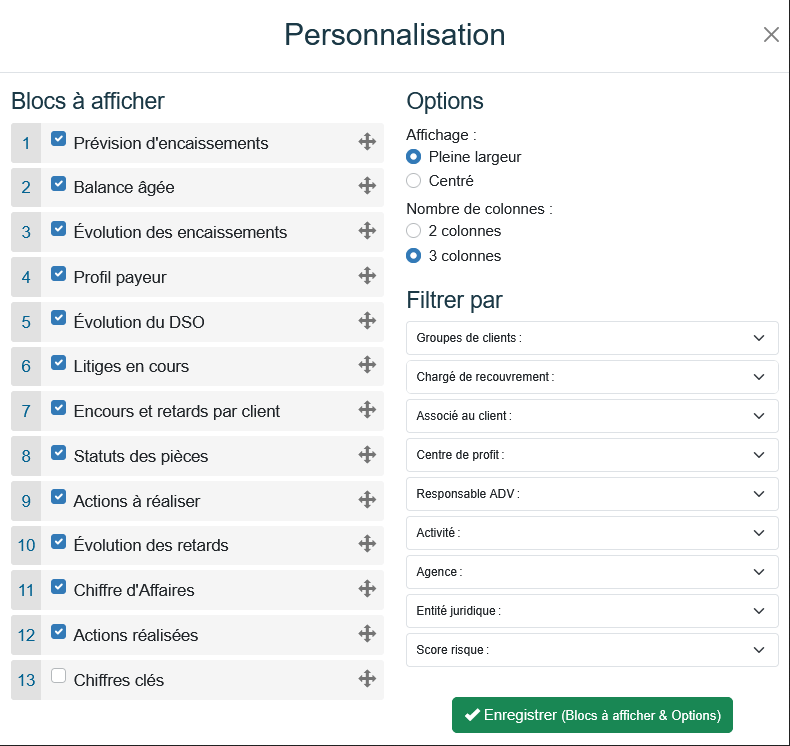Click the move icon for Chiffres clés
The width and height of the screenshot is (790, 746).
point(367,679)
